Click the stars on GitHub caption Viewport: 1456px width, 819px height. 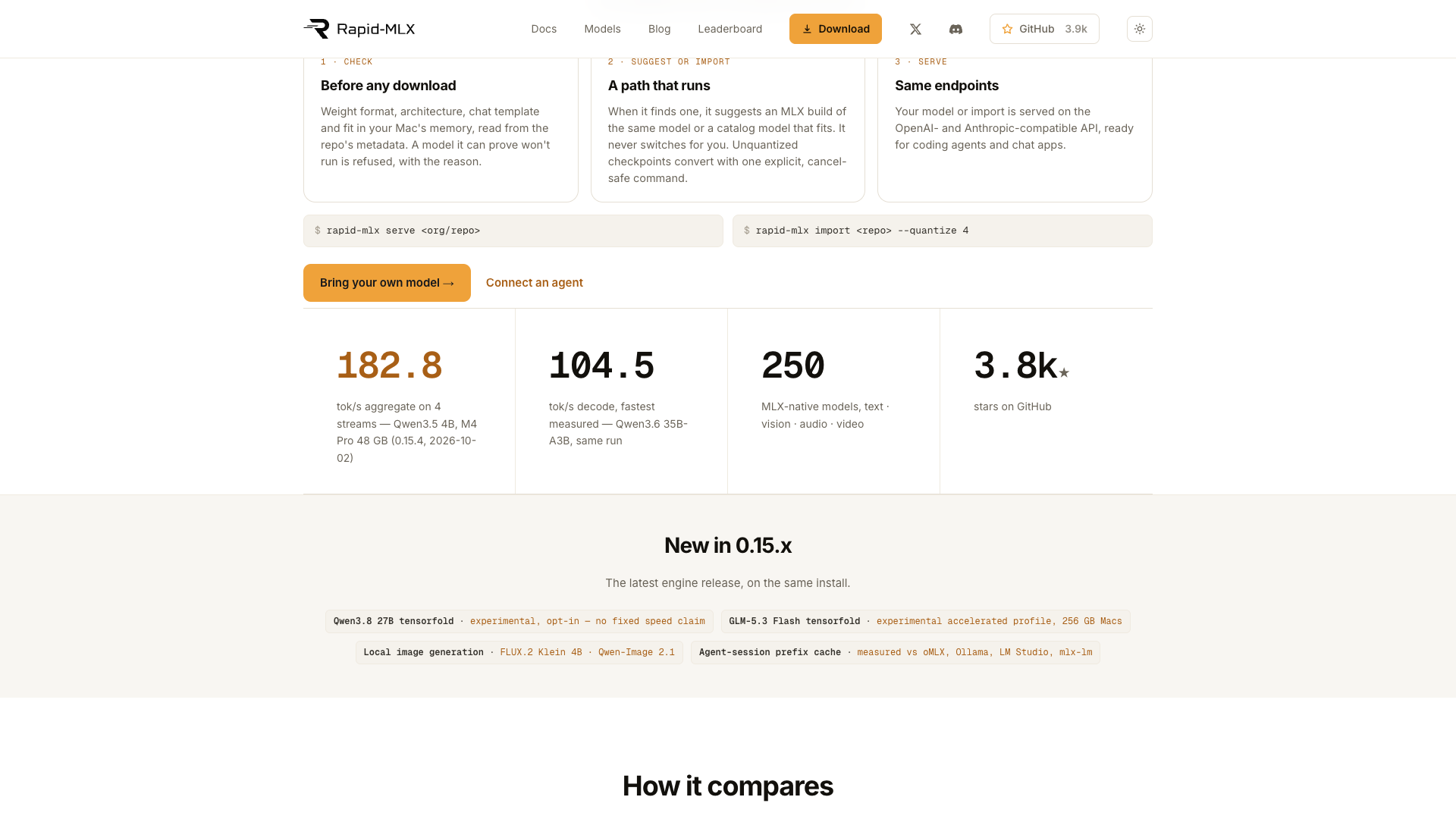(x=1012, y=406)
